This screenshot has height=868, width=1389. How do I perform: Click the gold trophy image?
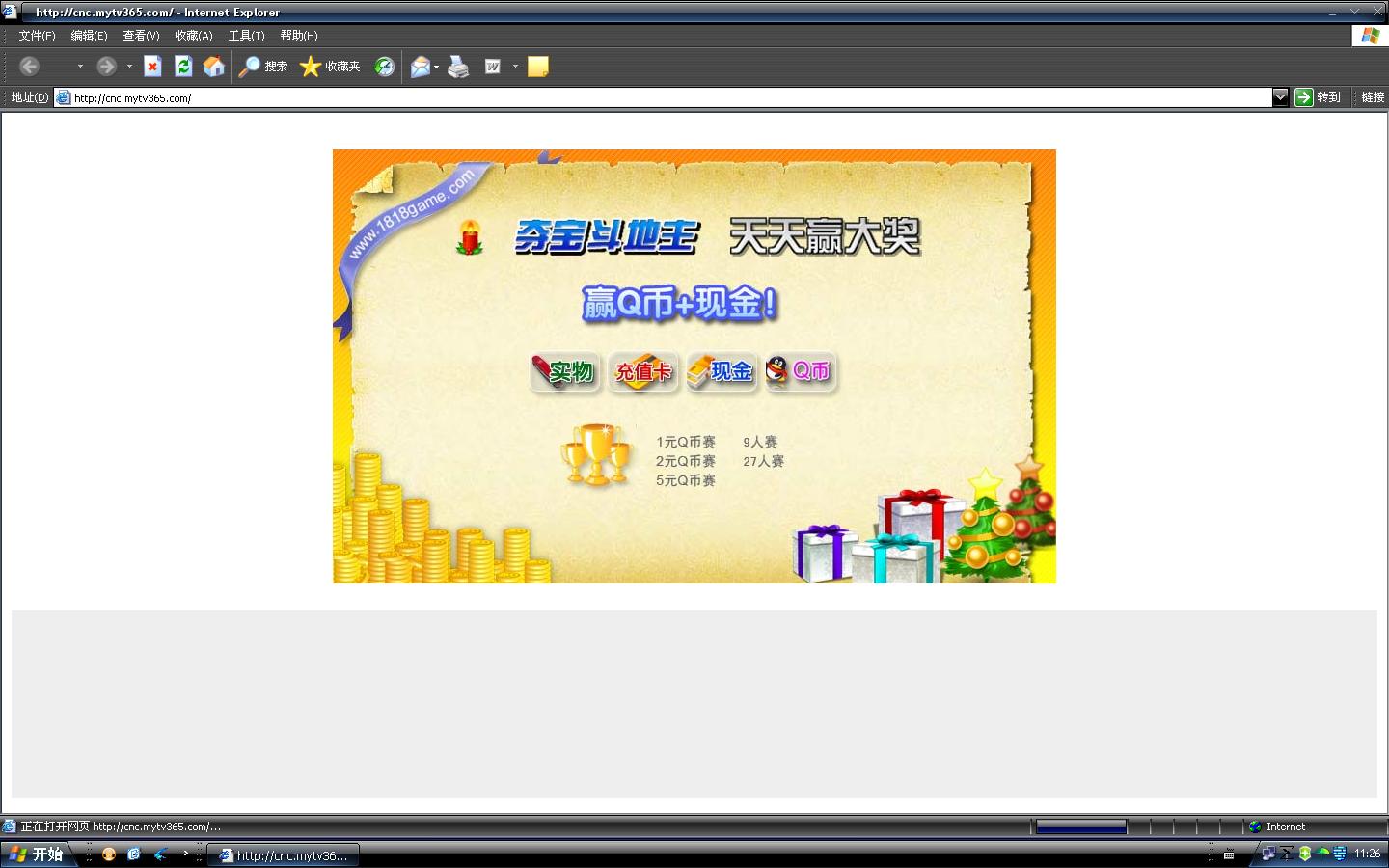[x=597, y=454]
